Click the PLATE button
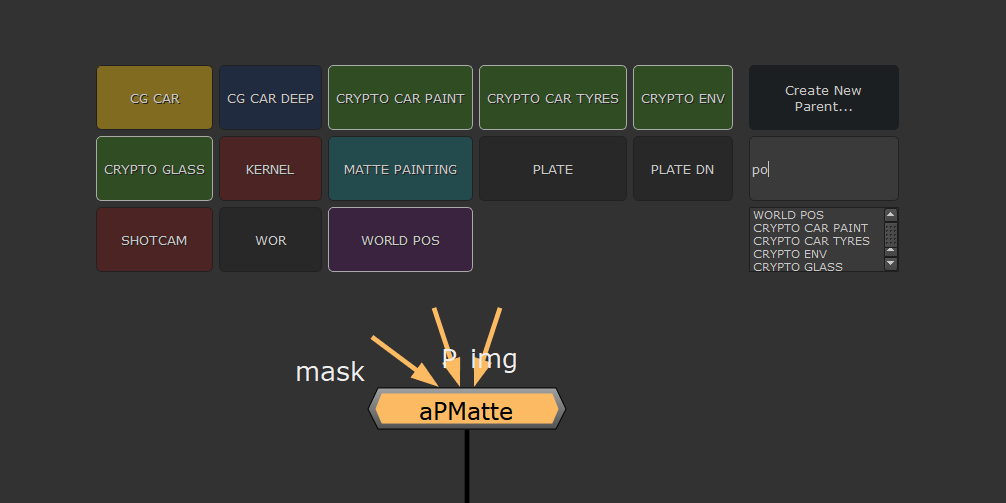 pos(552,169)
